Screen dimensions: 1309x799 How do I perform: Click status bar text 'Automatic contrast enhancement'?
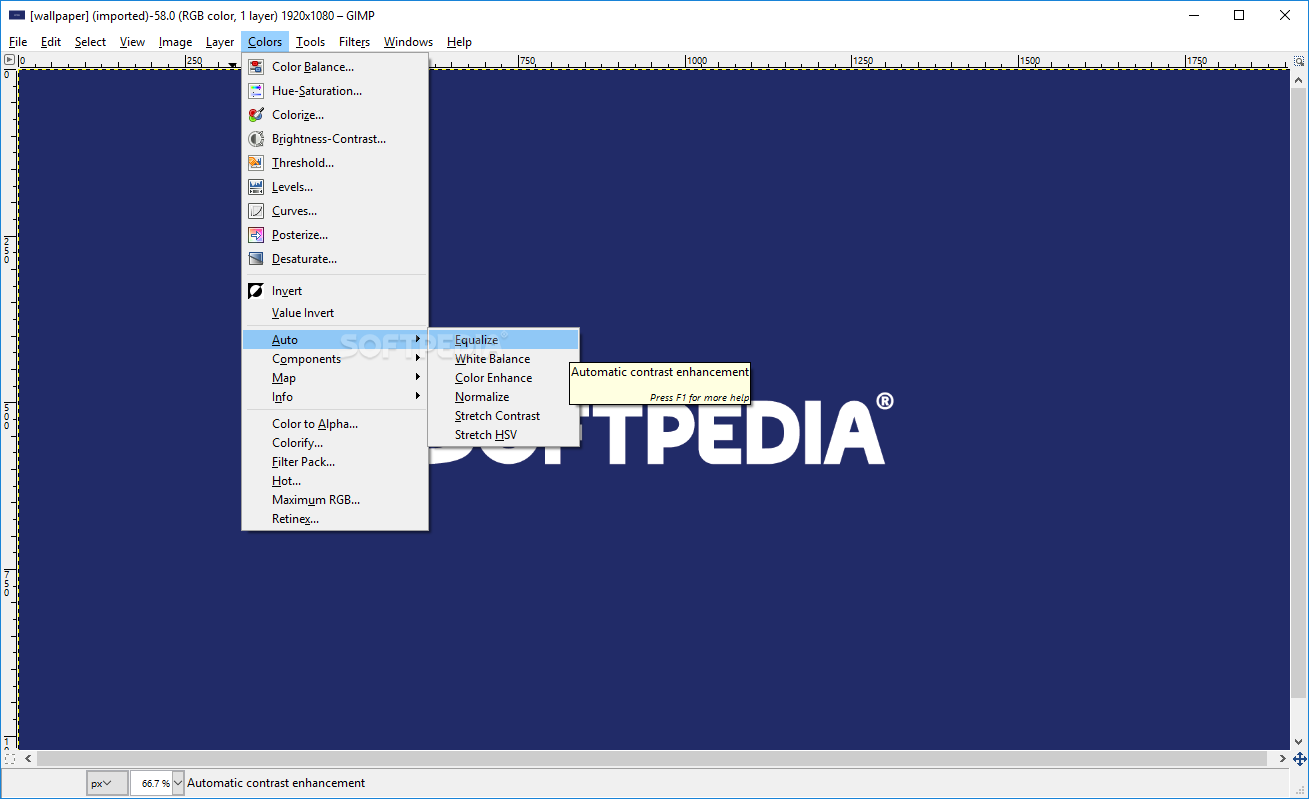(276, 783)
